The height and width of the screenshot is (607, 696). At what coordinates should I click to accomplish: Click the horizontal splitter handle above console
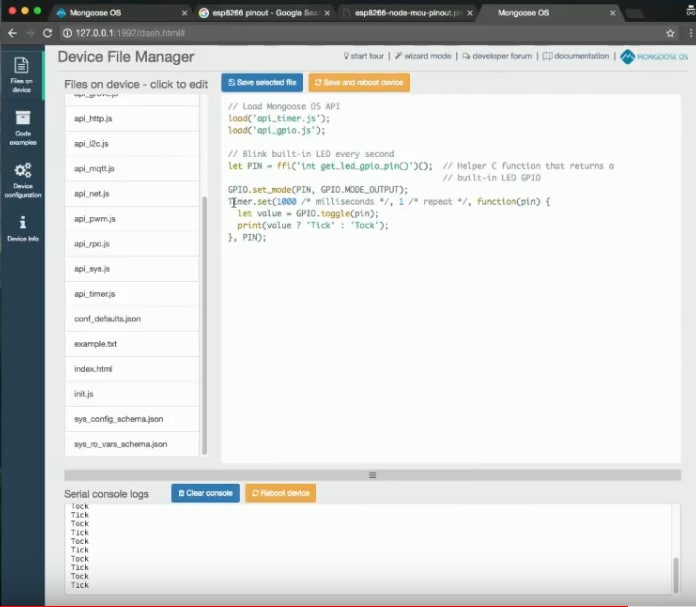click(x=372, y=475)
